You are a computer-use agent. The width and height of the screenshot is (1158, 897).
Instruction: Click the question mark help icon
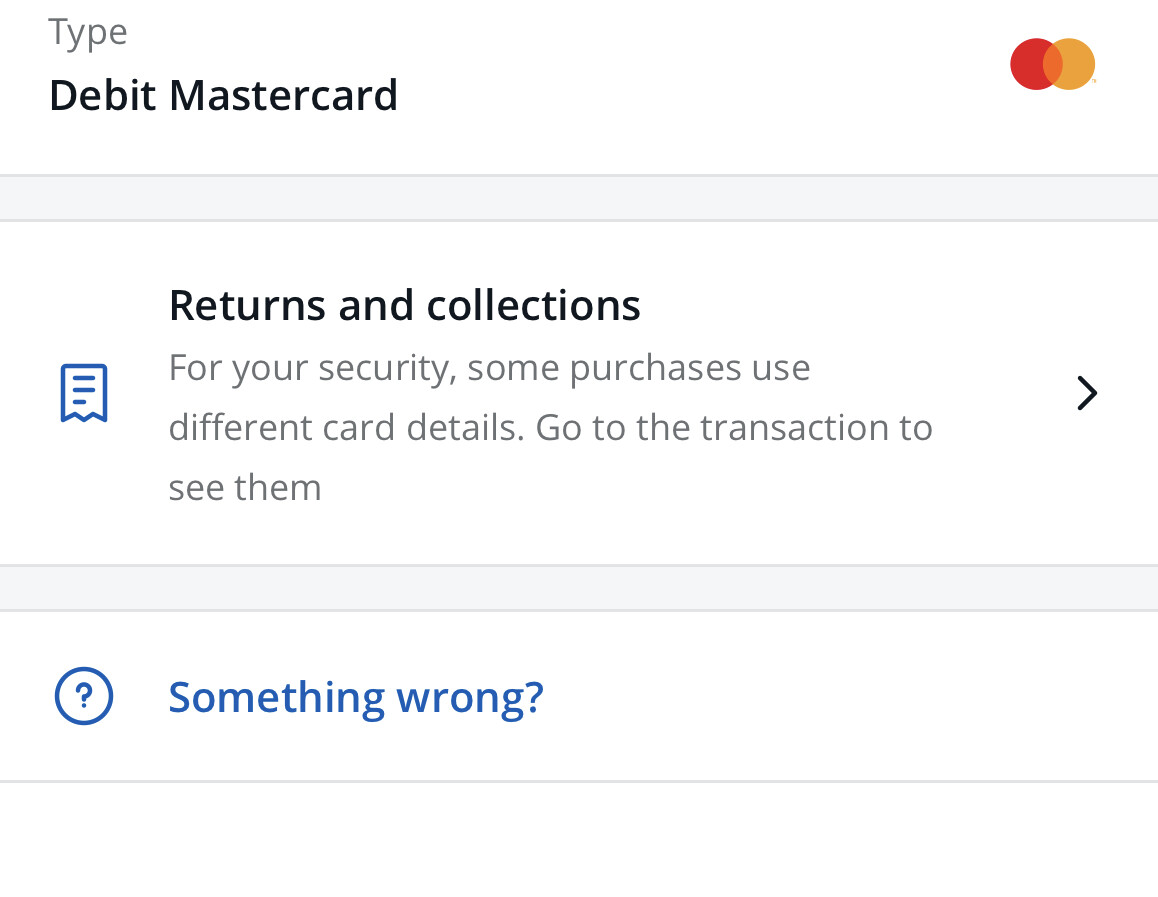84,696
